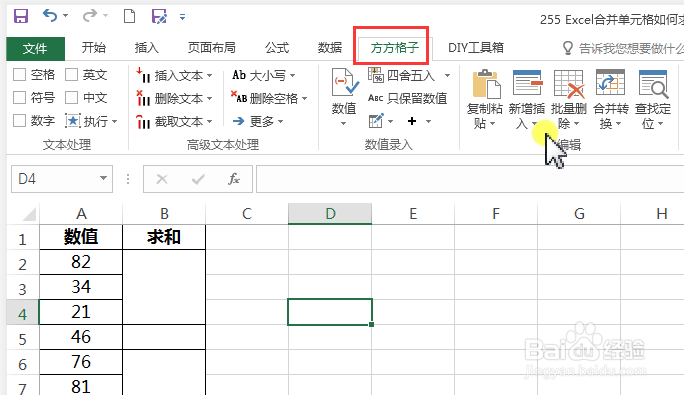Select column B header
This screenshot has height=395, width=684.
click(164, 214)
